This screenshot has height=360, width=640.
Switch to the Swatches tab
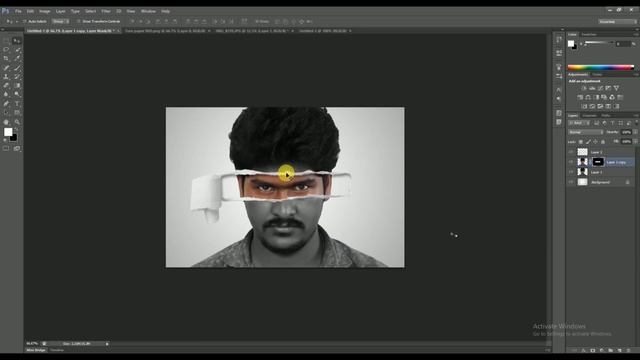click(589, 34)
